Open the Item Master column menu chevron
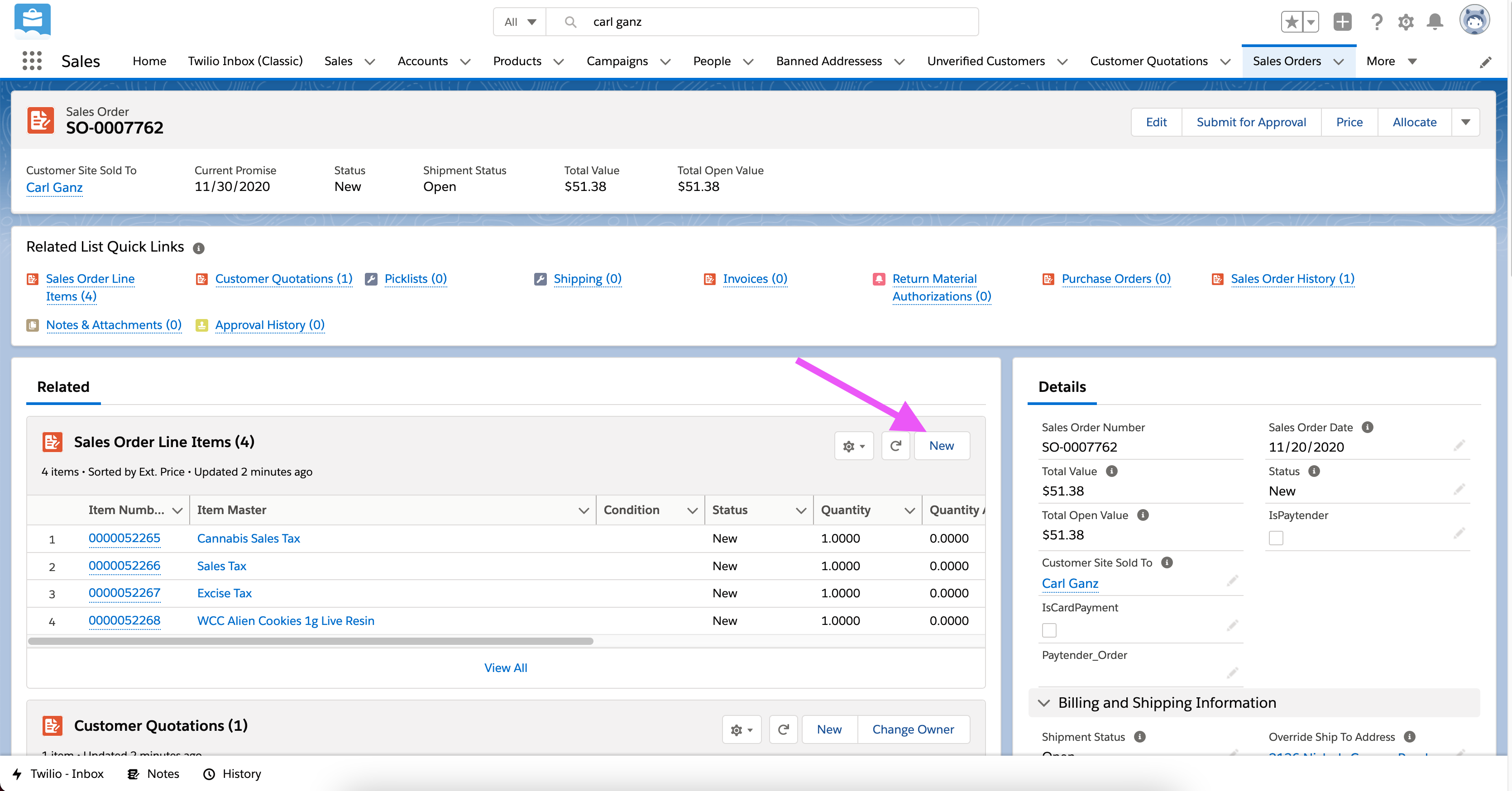The width and height of the screenshot is (1512, 791). [584, 510]
